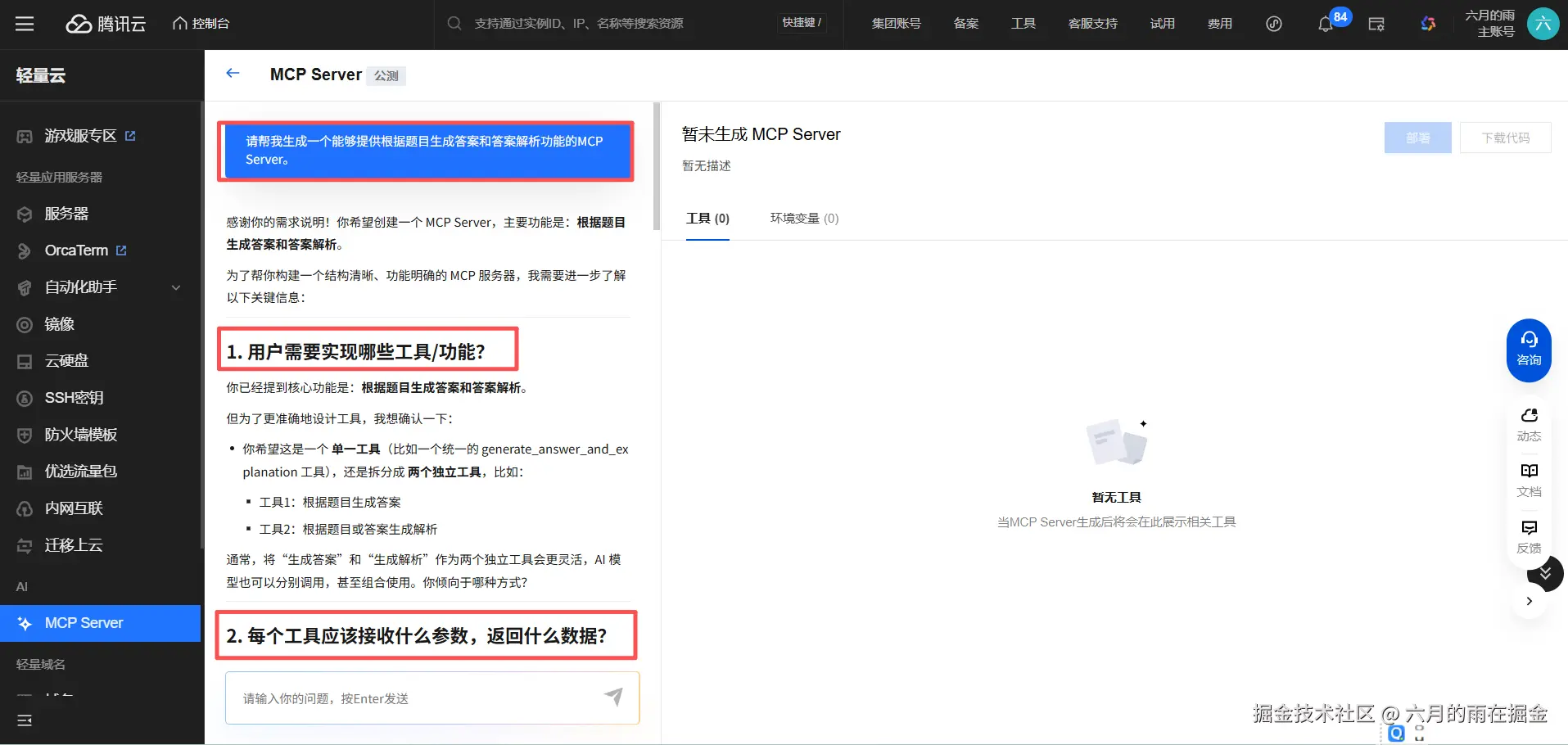Go back using the left arrow
This screenshot has width=1568, height=745.
233,73
